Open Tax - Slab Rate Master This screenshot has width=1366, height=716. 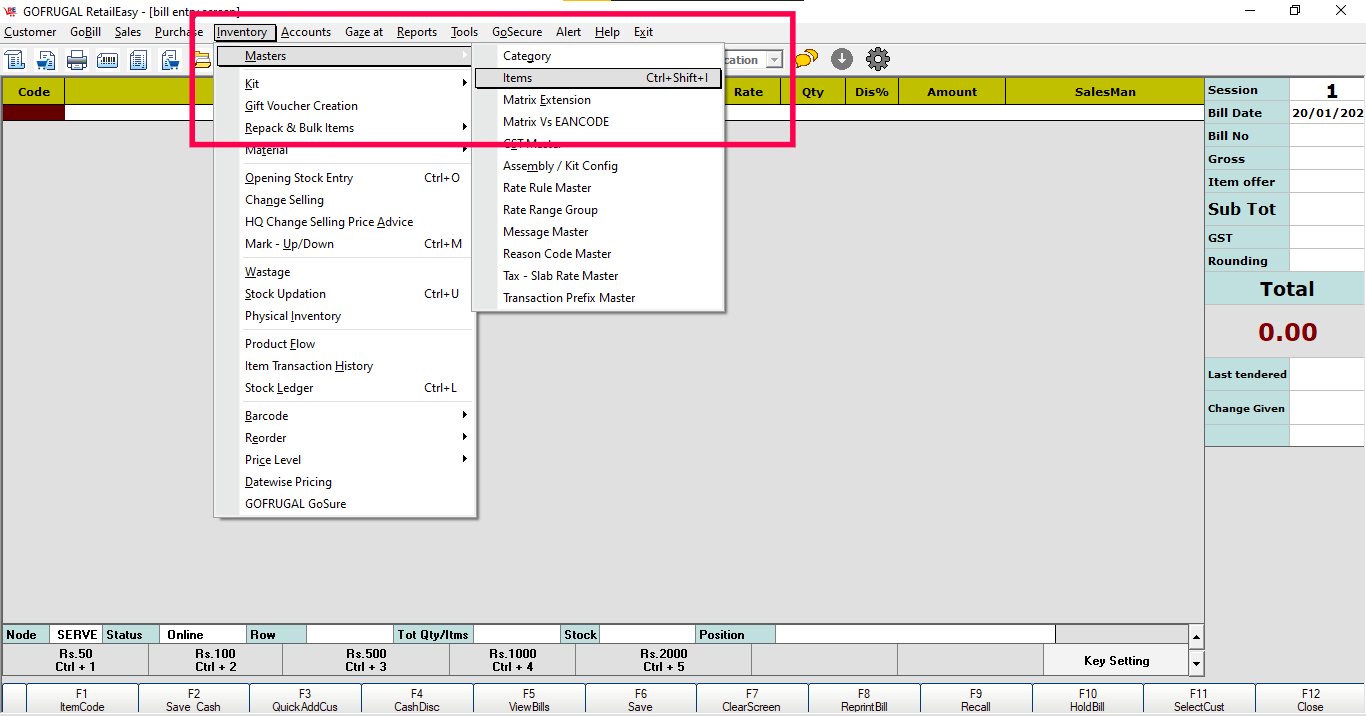pyautogui.click(x=598, y=276)
